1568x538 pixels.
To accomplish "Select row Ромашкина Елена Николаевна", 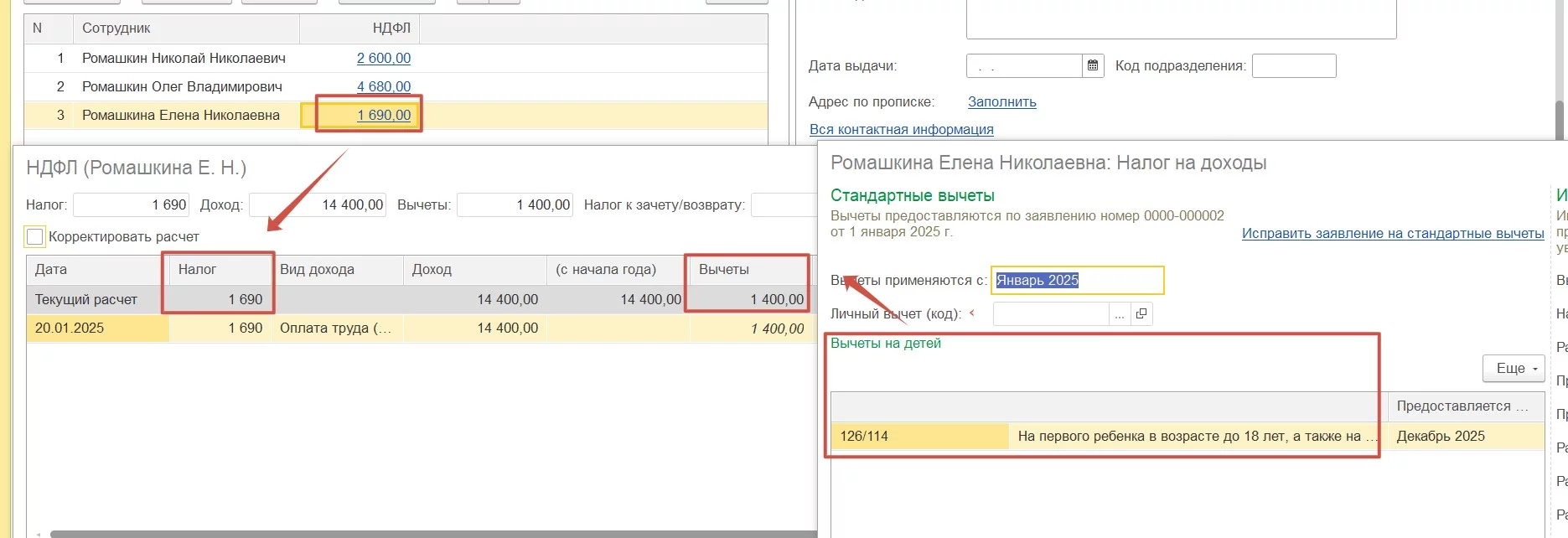I will (396, 115).
